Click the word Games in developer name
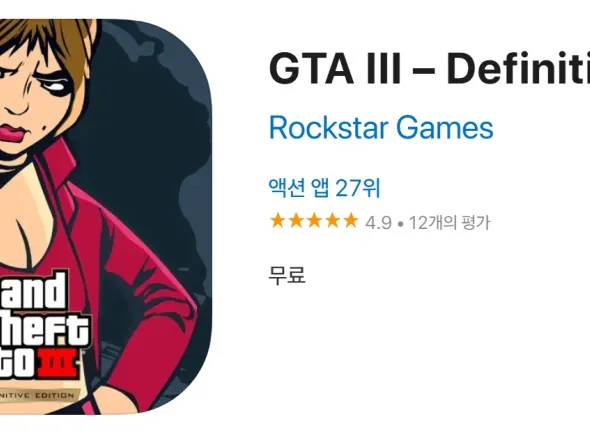 point(445,128)
